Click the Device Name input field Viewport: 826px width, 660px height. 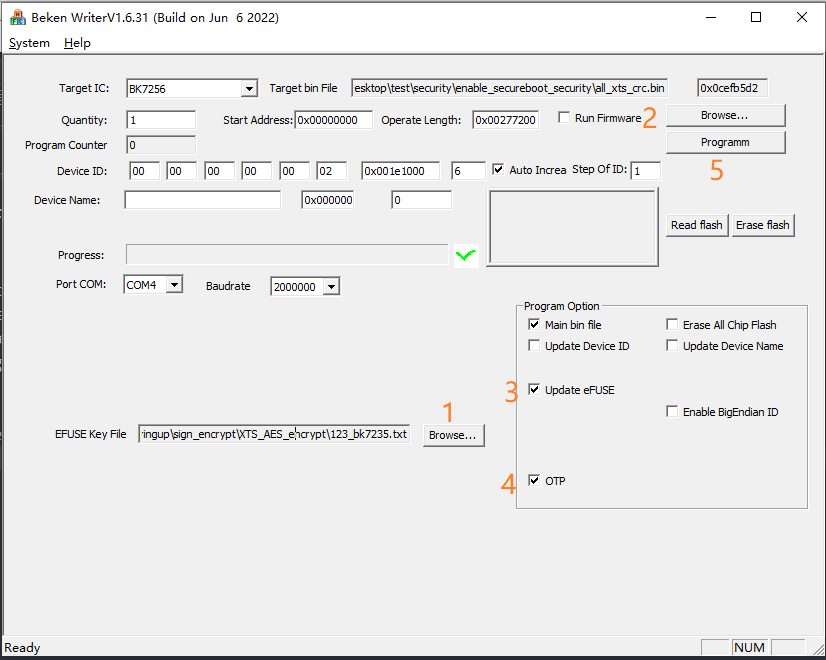[203, 200]
